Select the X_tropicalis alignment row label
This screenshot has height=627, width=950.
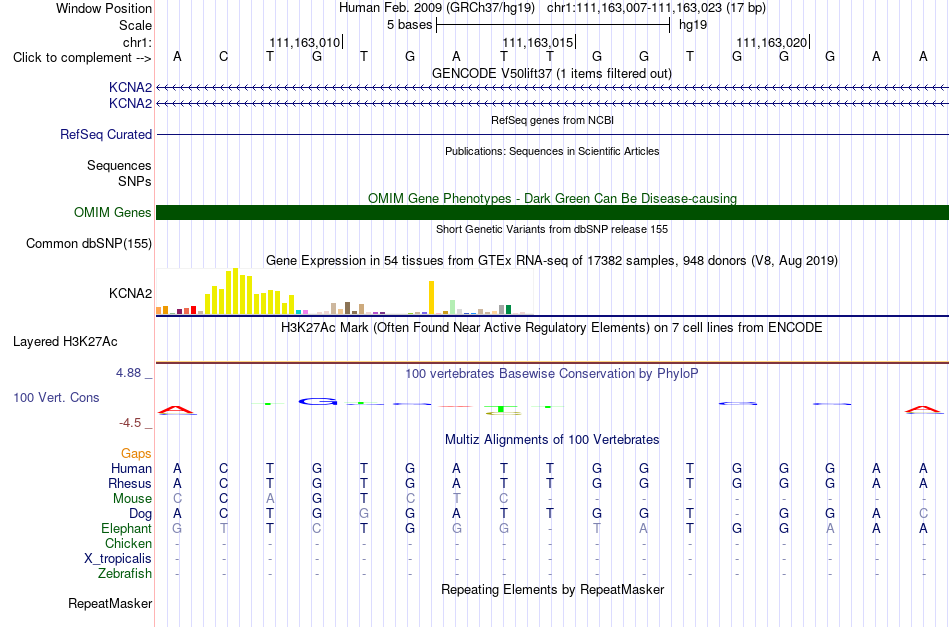(118, 559)
